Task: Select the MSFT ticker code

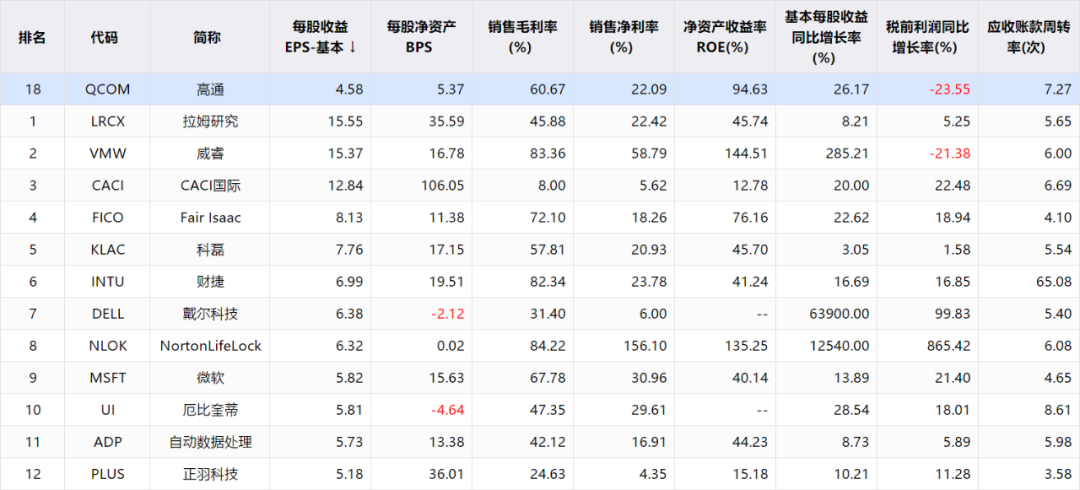Action: tap(107, 378)
